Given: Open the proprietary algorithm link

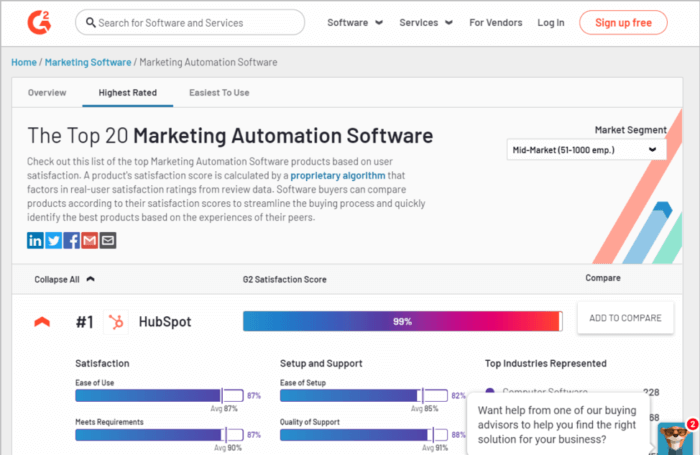Looking at the screenshot, I should (x=337, y=174).
